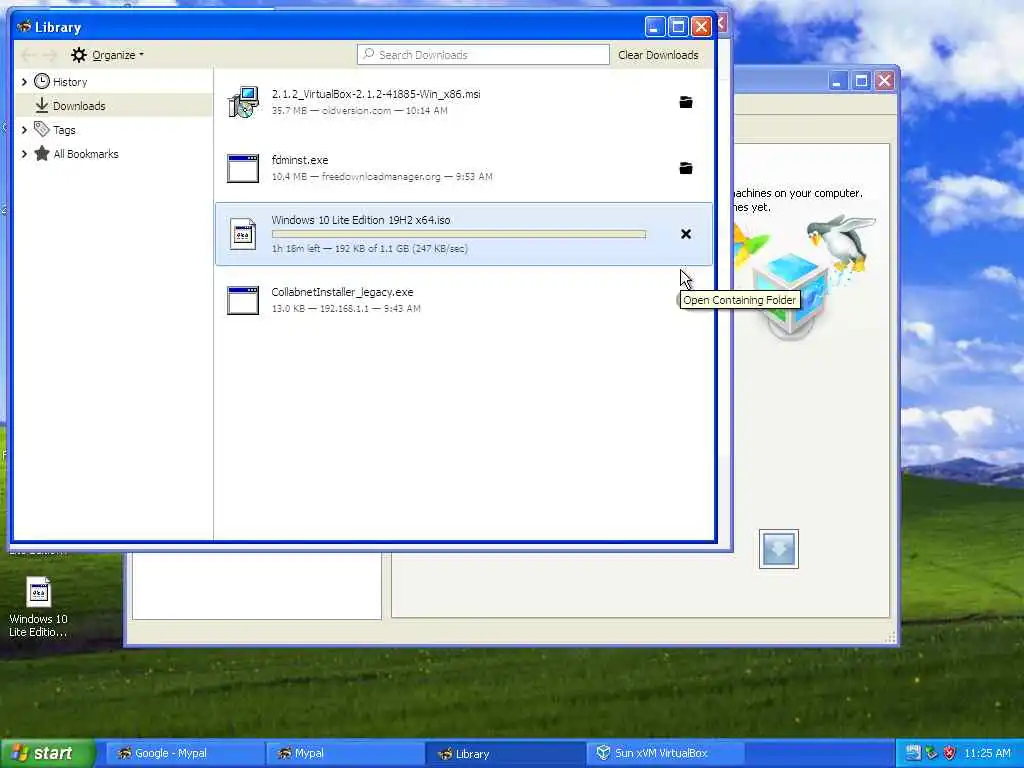1024x768 pixels.
Task: Click the oldversion.com source details line
Action: tap(360, 110)
